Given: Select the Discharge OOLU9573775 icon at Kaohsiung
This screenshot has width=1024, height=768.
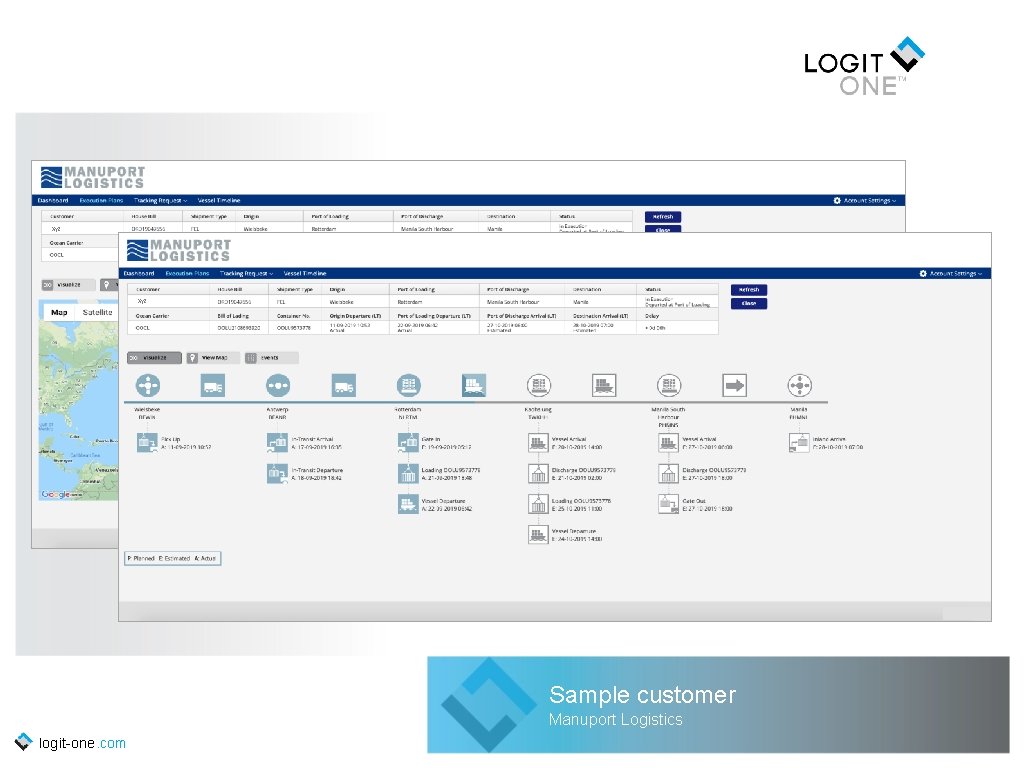Looking at the screenshot, I should coord(537,473).
